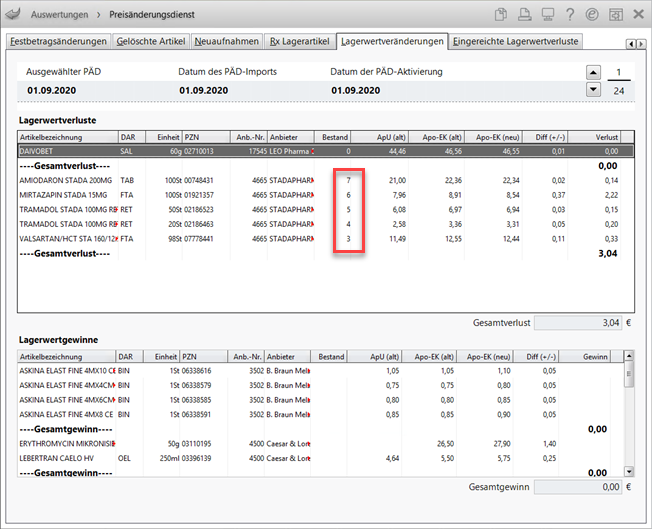Switch to the Gelöschte Artikel tab
Screen dimensions: 652x529
coord(151,42)
